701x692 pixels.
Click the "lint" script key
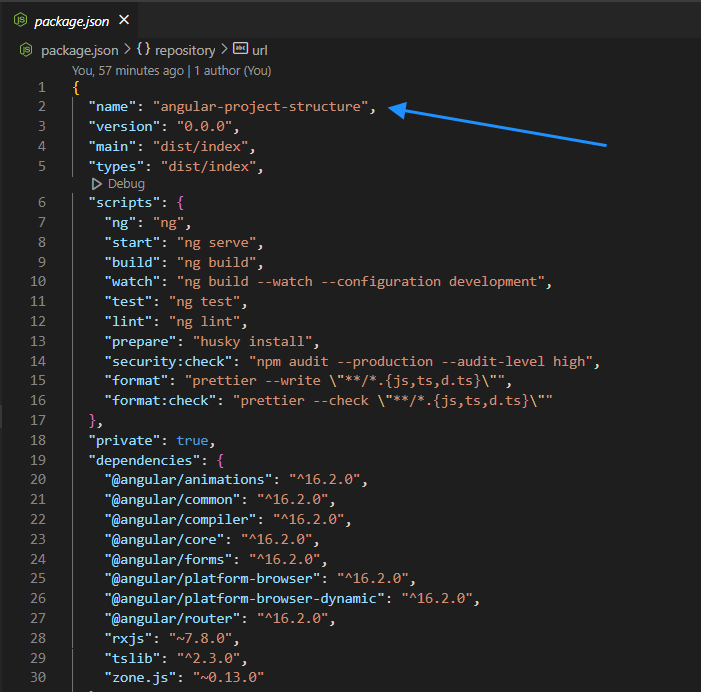click(128, 322)
